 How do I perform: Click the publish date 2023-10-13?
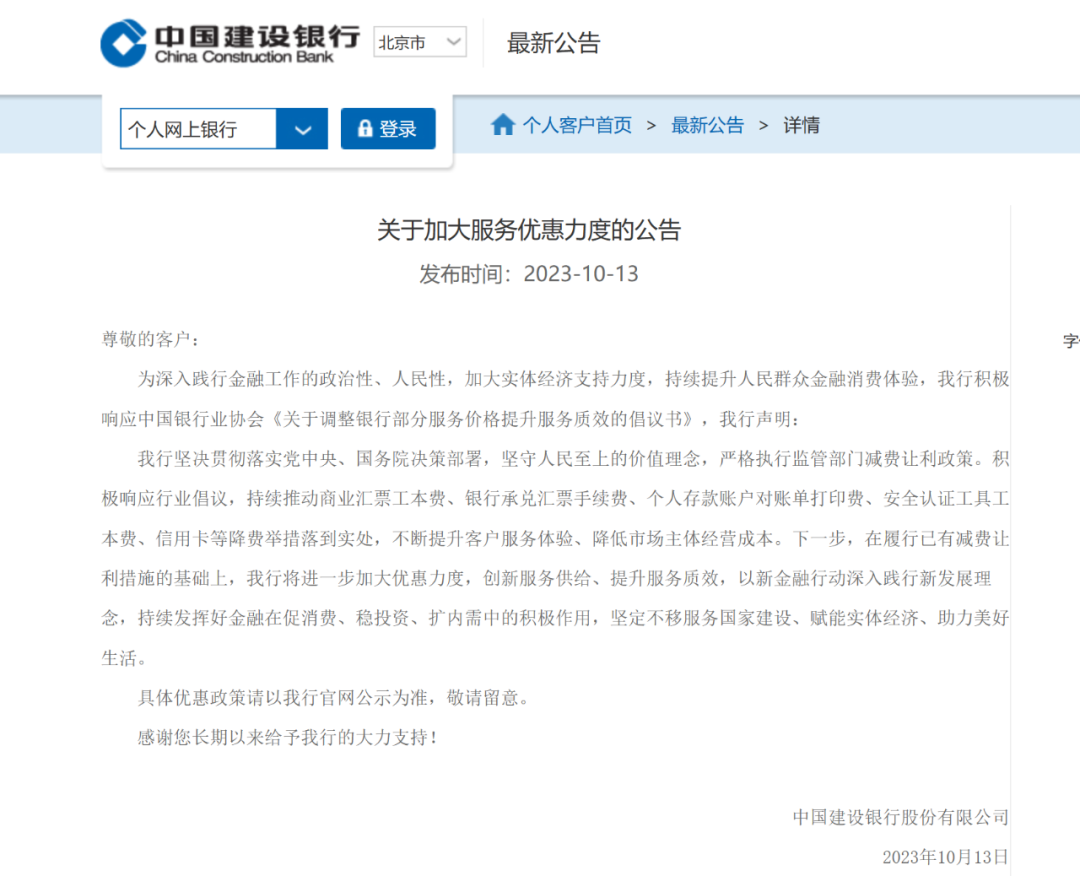click(x=581, y=274)
